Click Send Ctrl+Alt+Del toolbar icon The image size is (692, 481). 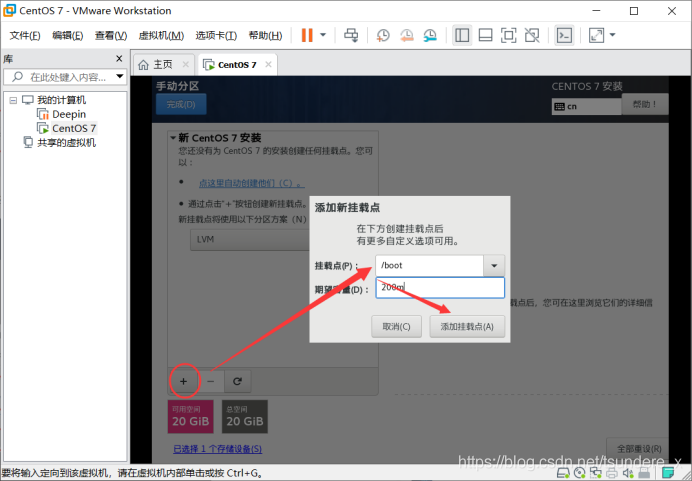pos(351,35)
